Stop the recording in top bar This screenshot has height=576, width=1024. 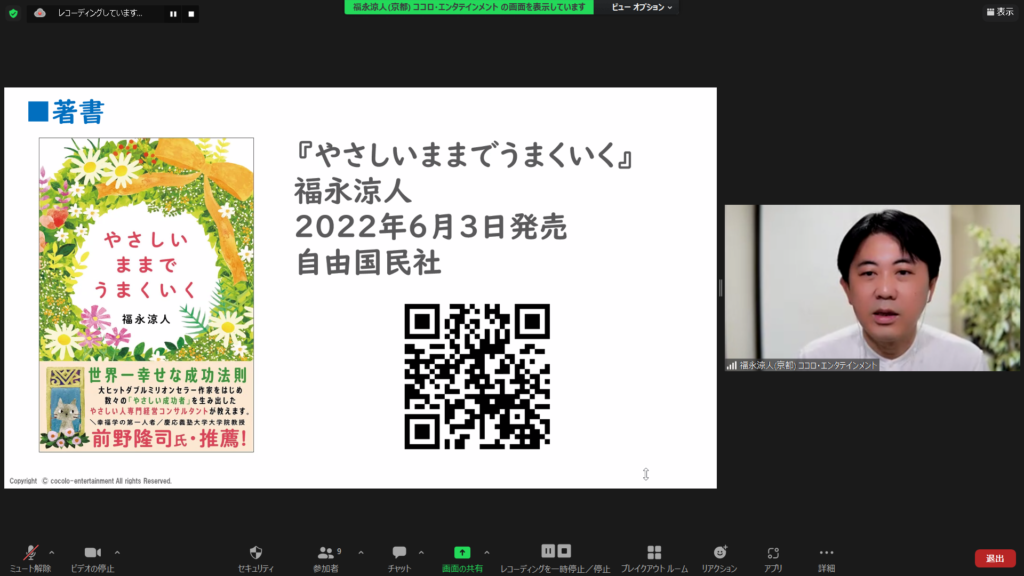point(191,14)
